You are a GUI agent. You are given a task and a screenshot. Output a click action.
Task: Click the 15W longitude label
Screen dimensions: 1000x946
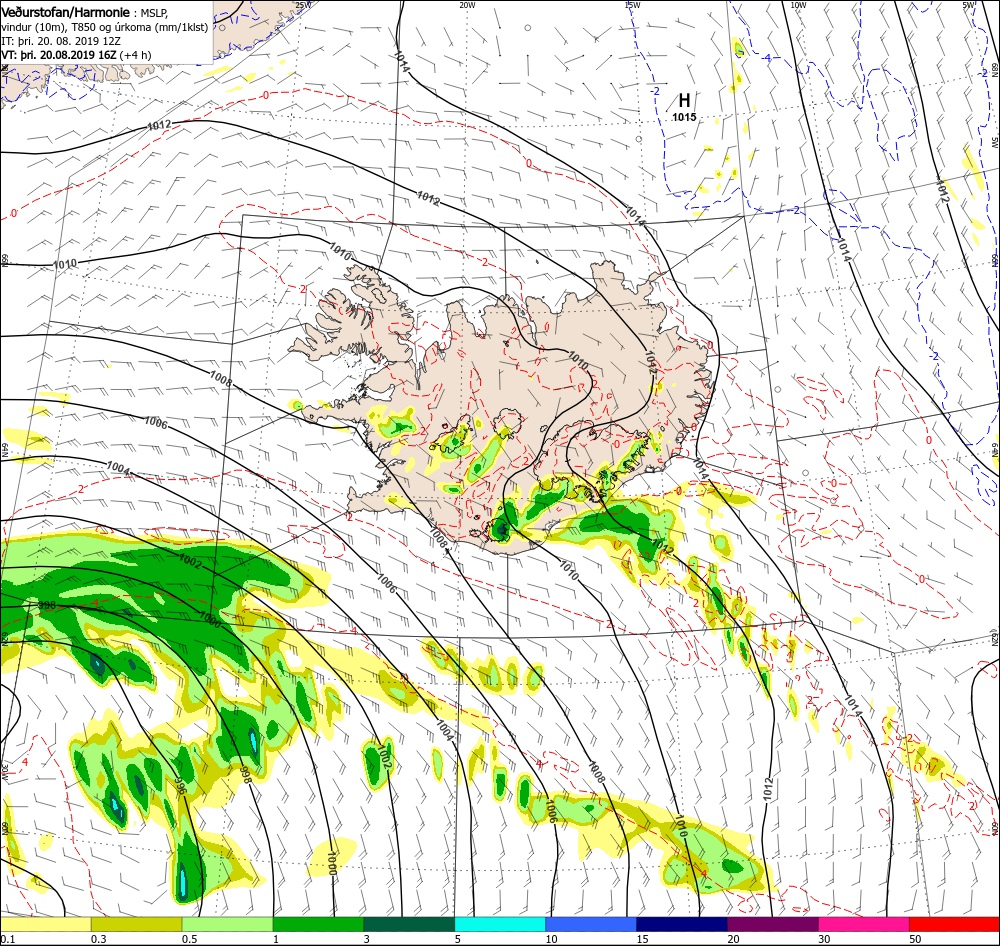point(632,5)
